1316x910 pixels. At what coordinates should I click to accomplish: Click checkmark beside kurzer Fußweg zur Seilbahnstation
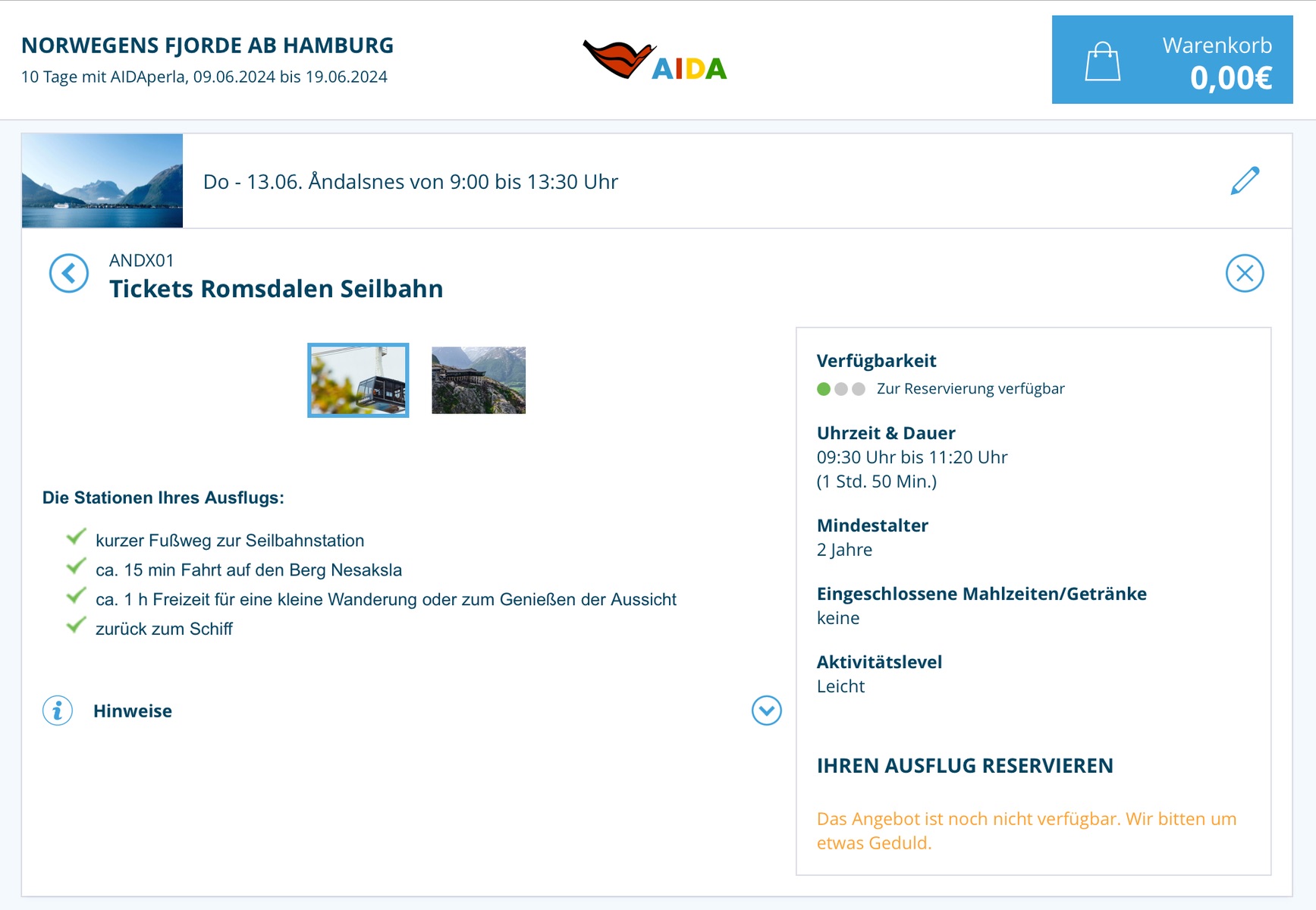click(76, 538)
